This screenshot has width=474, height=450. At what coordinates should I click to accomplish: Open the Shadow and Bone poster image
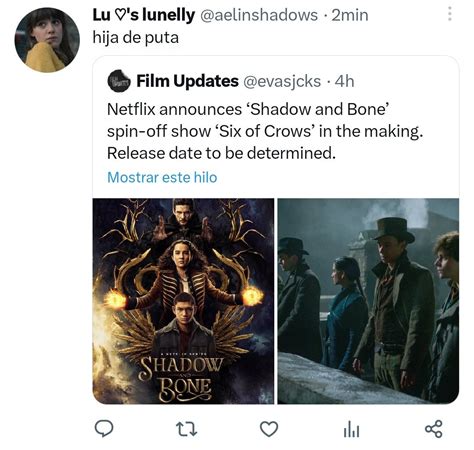(183, 301)
